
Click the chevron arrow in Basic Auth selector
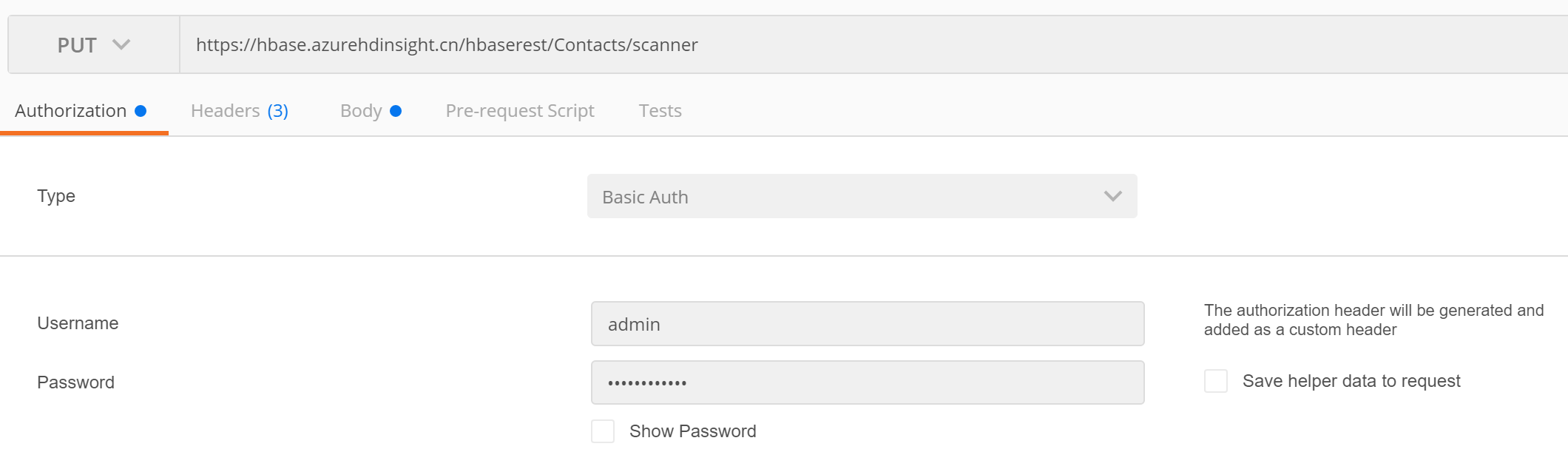1113,196
